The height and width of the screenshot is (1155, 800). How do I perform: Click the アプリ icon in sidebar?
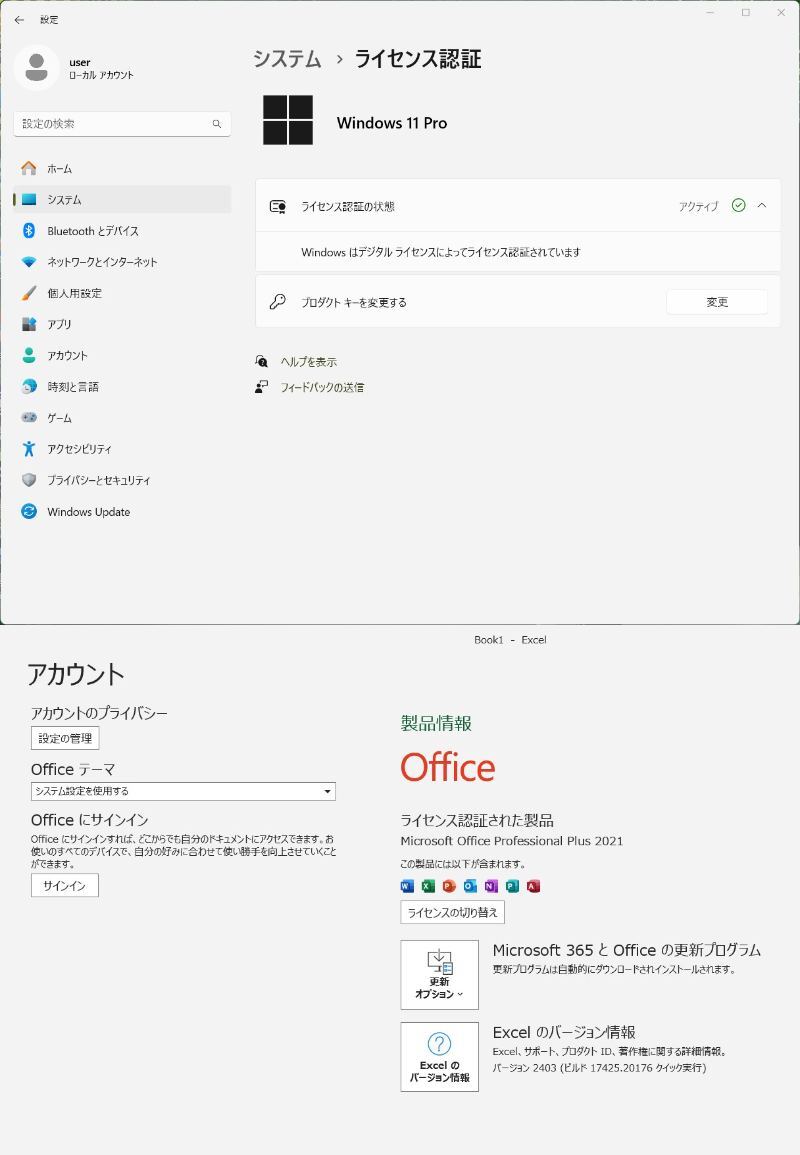click(29, 324)
